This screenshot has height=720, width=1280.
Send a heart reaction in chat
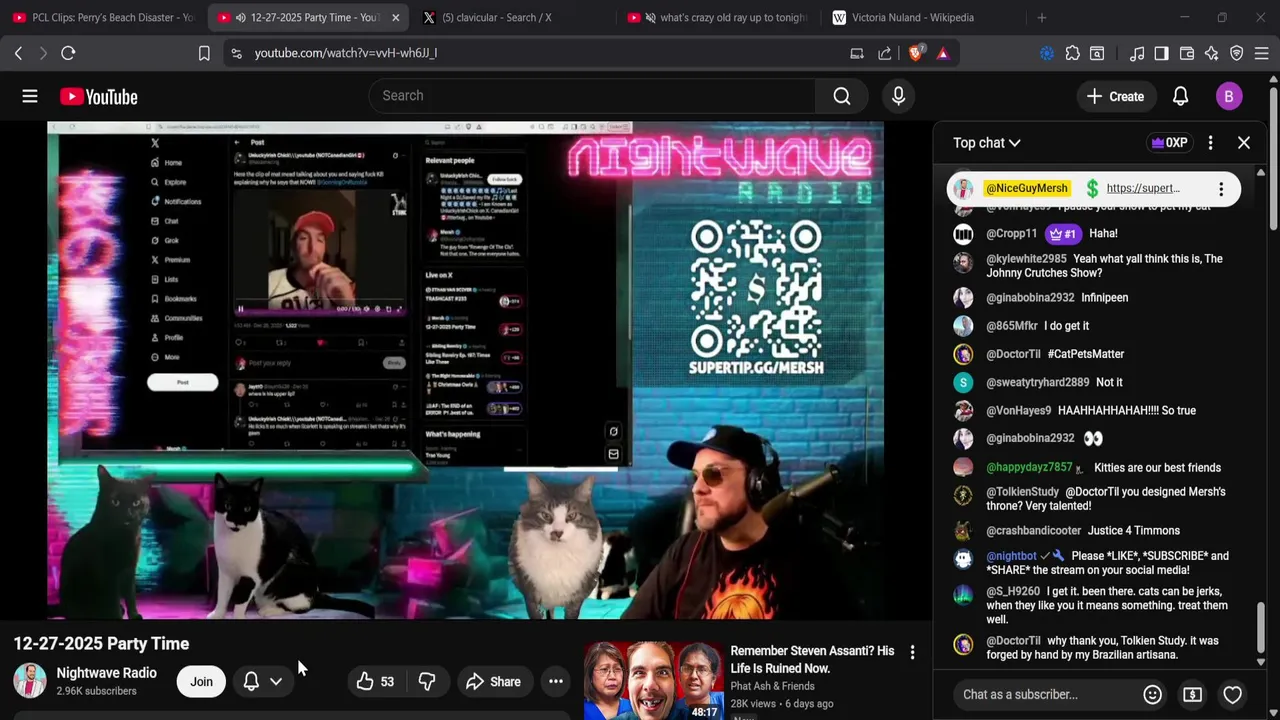1232,694
